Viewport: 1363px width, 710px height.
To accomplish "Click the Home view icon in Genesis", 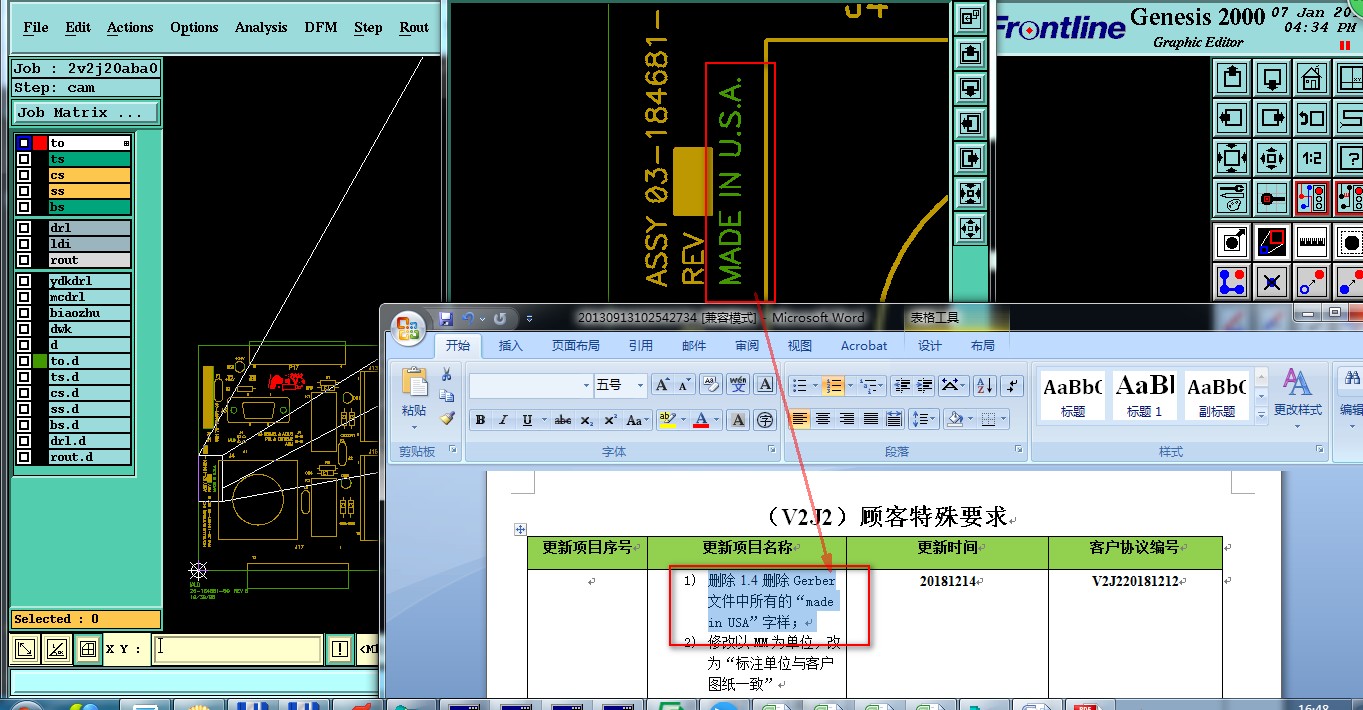I will coord(1311,76).
